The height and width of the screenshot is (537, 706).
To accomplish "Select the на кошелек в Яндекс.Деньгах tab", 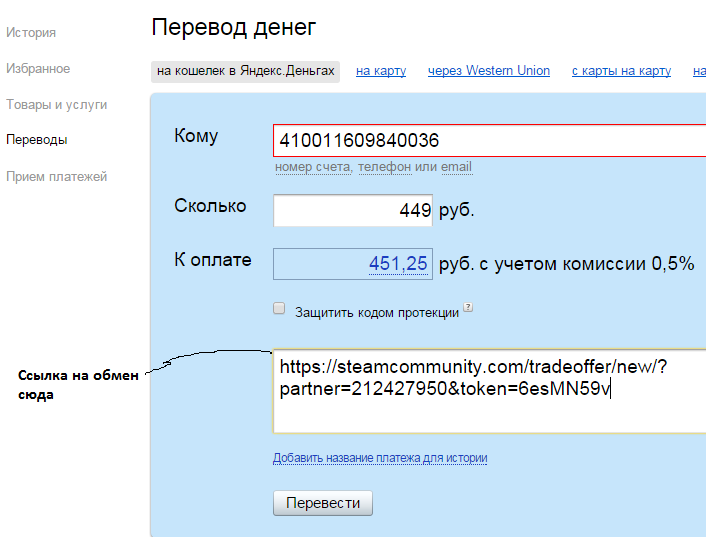I will point(245,71).
